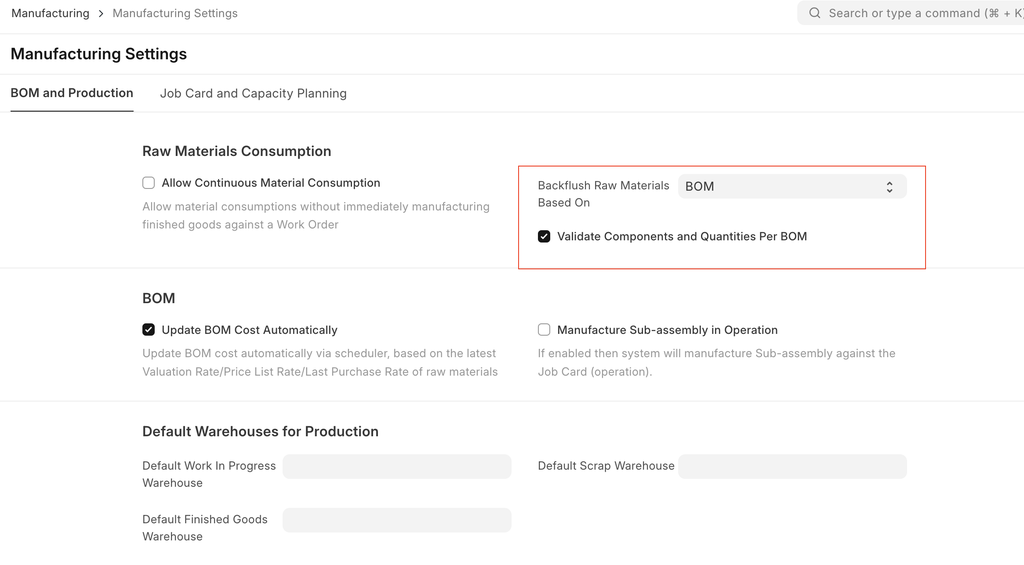Click the search magnifier icon
This screenshot has height=565, width=1024.
pos(815,13)
